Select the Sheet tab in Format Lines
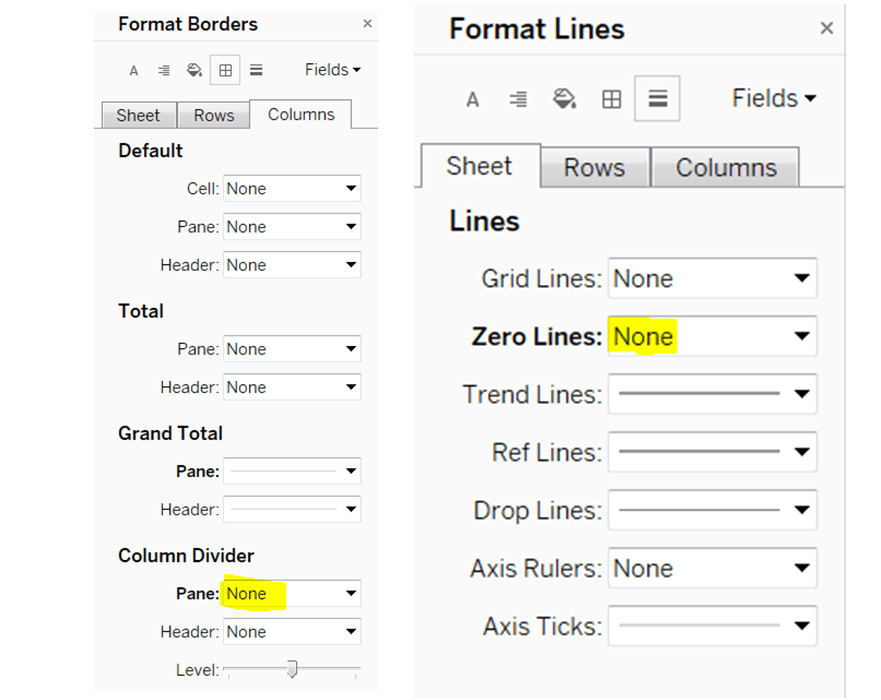Screen dimensions: 881x700 (480, 166)
